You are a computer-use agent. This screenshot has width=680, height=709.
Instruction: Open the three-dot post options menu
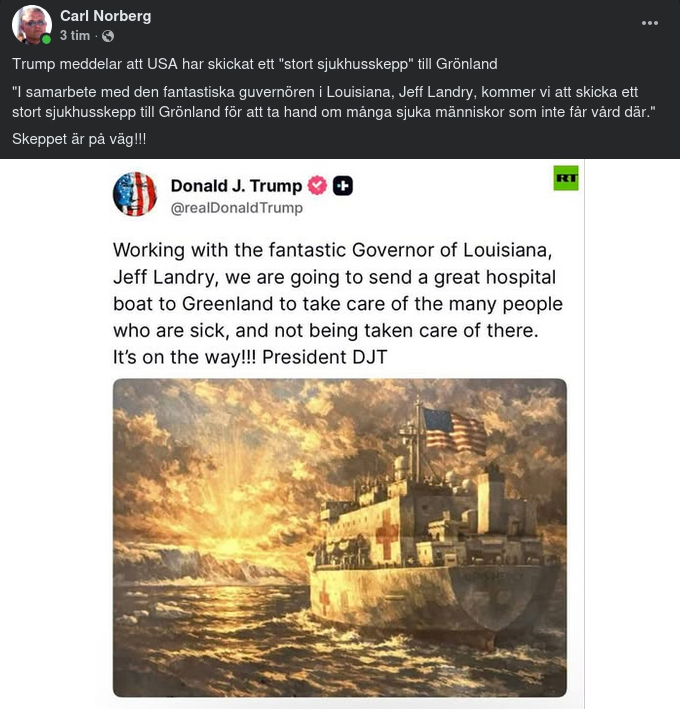coord(650,23)
